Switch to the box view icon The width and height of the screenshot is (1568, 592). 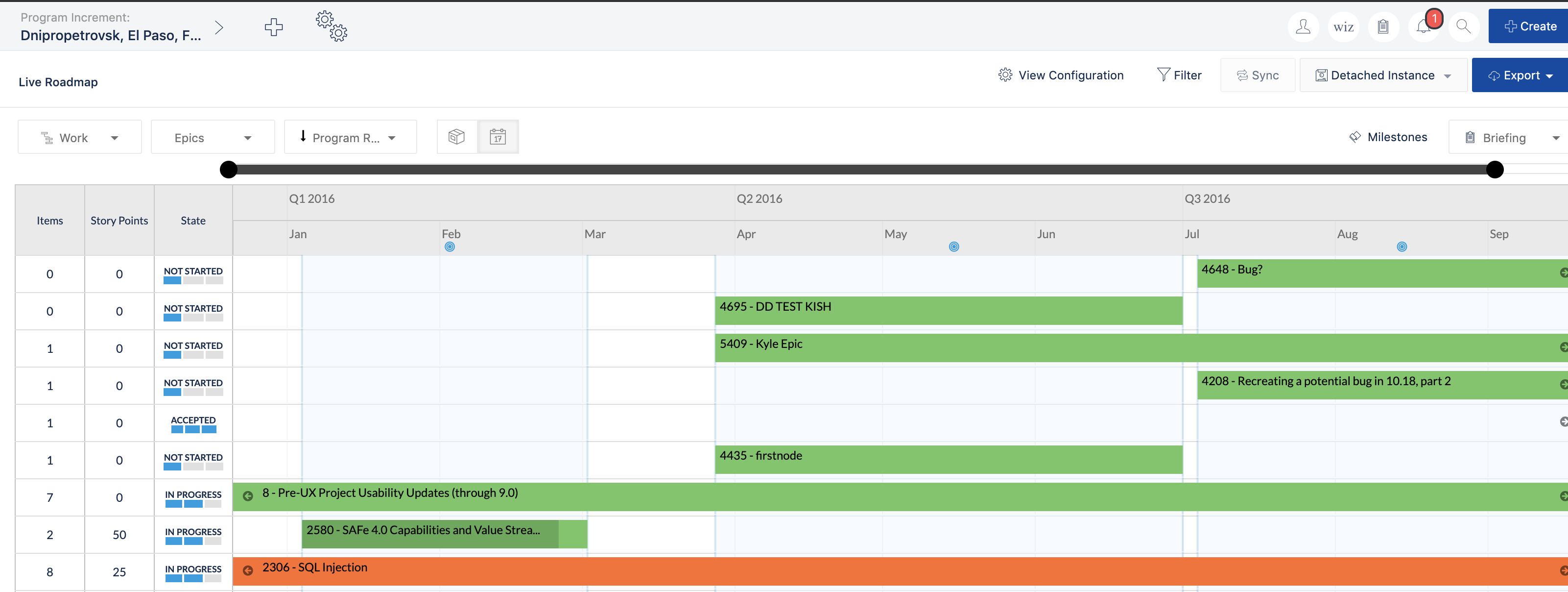point(456,136)
